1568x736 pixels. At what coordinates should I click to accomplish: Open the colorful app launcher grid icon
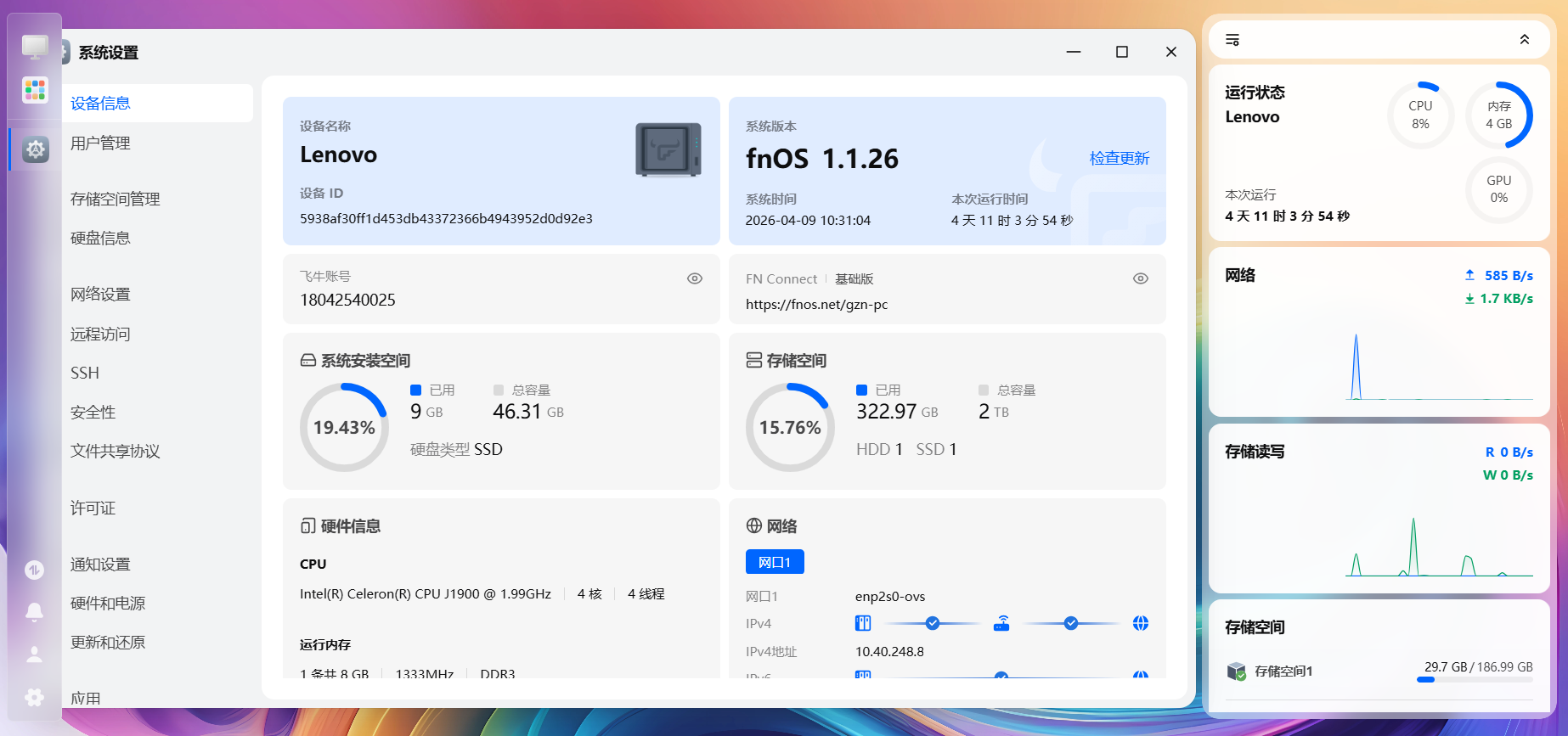35,89
